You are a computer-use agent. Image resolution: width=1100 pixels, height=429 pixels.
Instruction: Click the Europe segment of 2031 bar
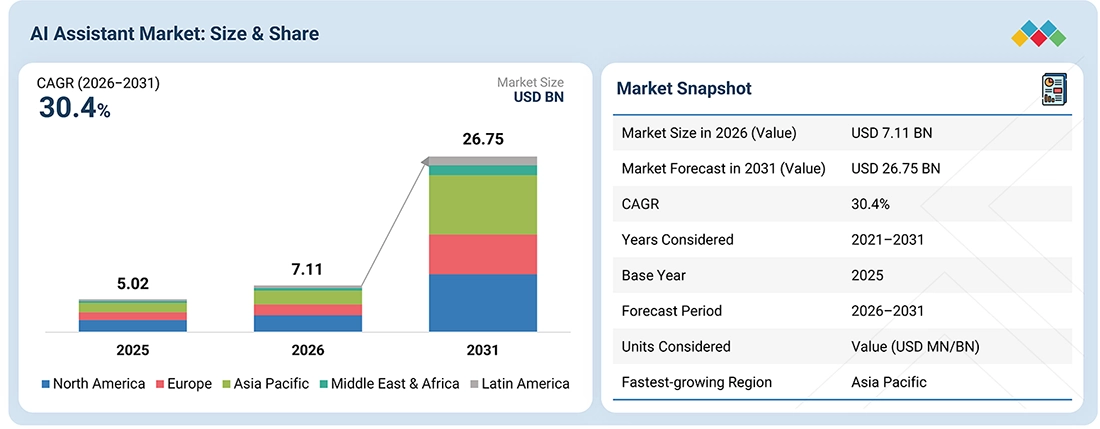click(483, 254)
